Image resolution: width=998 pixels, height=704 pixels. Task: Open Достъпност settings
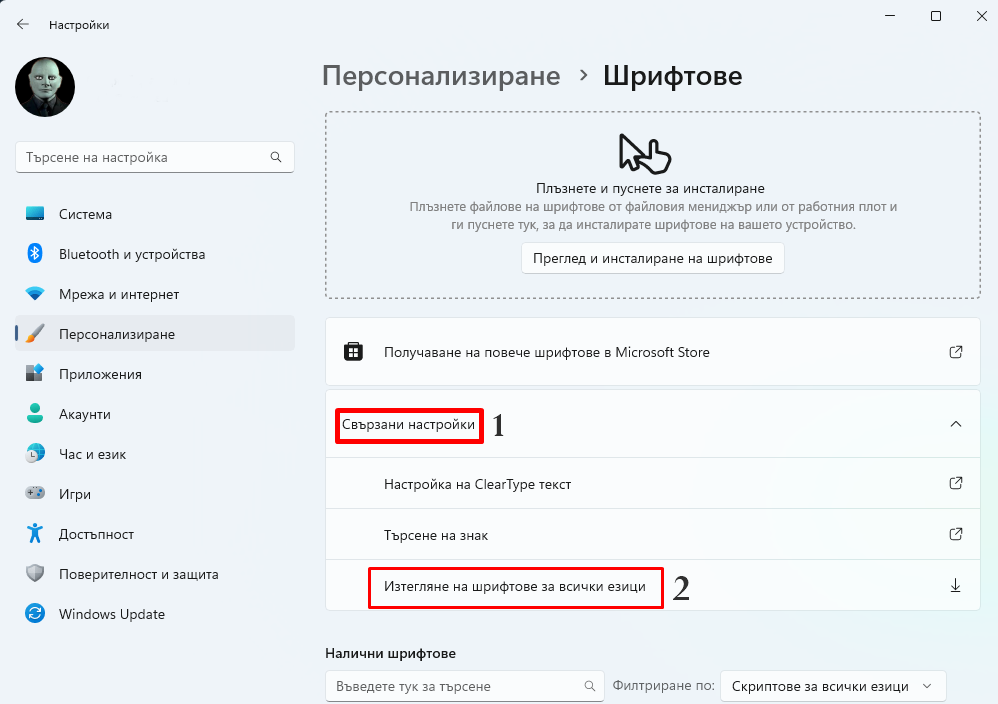155,534
